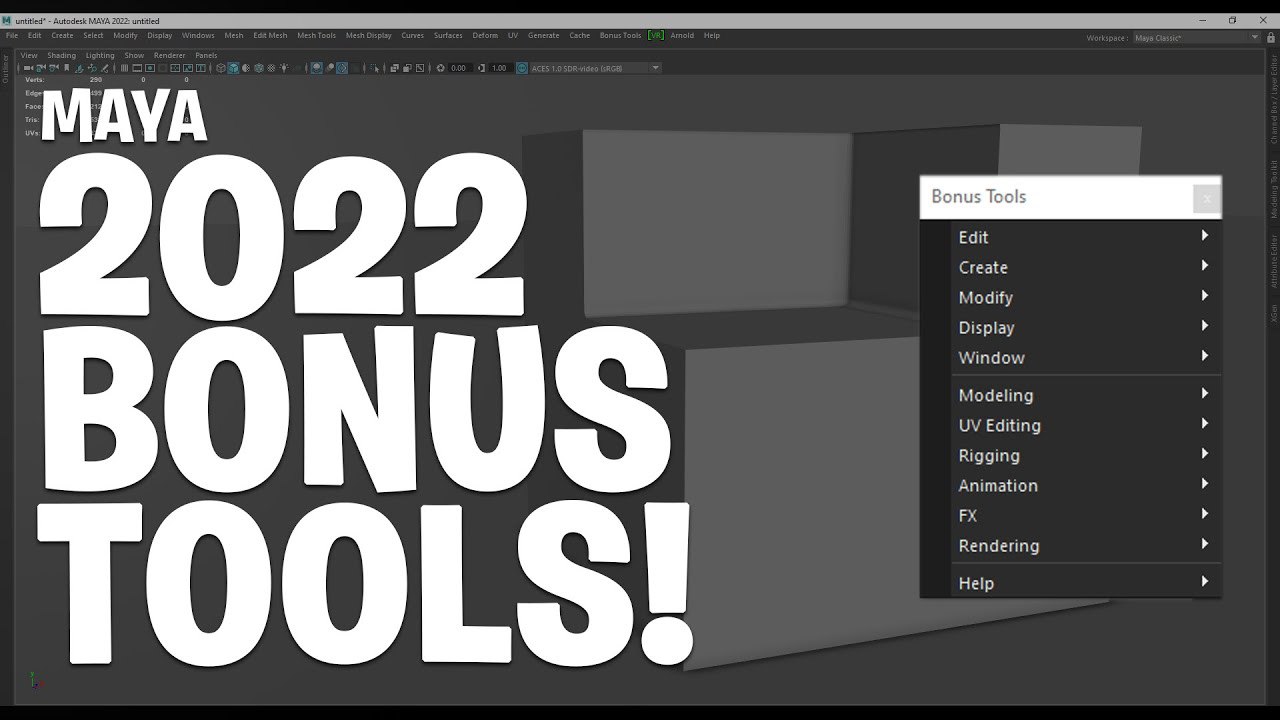Click the exposure value field 0.00

point(459,68)
